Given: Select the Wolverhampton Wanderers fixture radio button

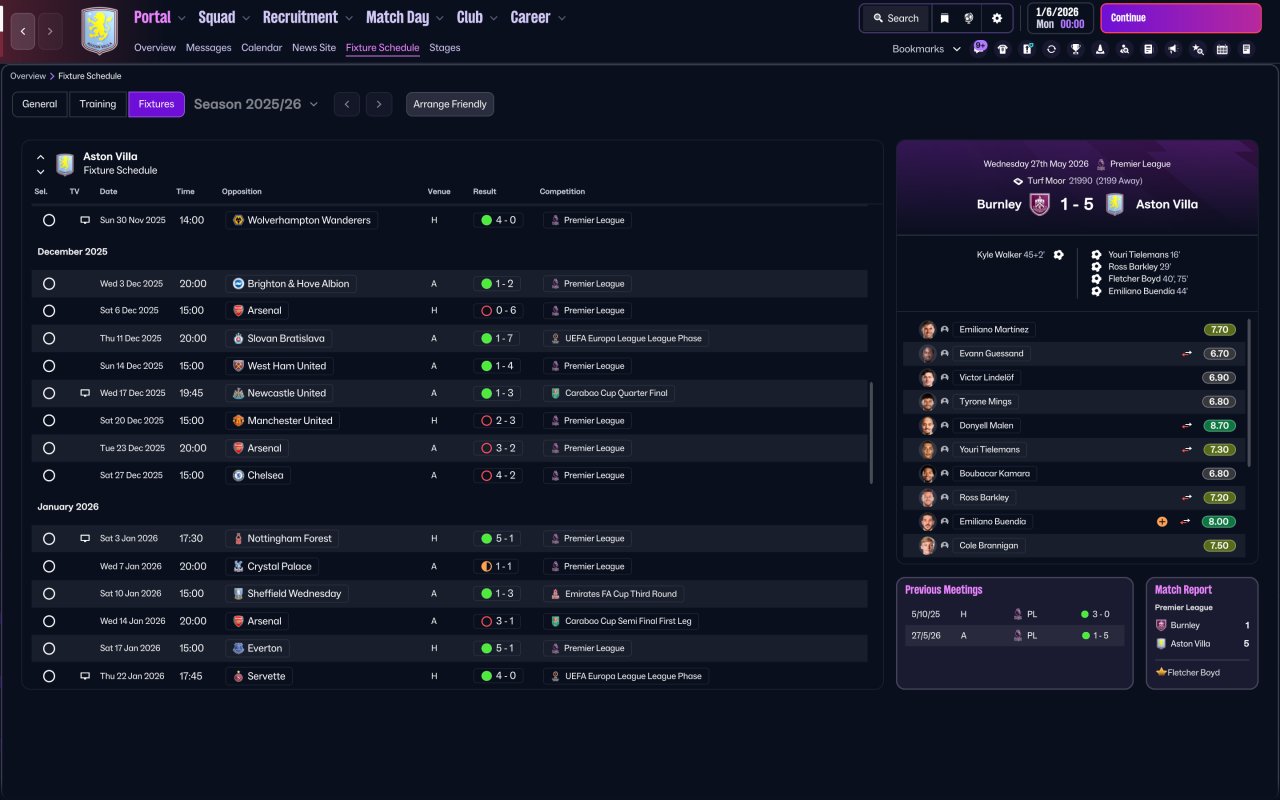Looking at the screenshot, I should point(49,220).
